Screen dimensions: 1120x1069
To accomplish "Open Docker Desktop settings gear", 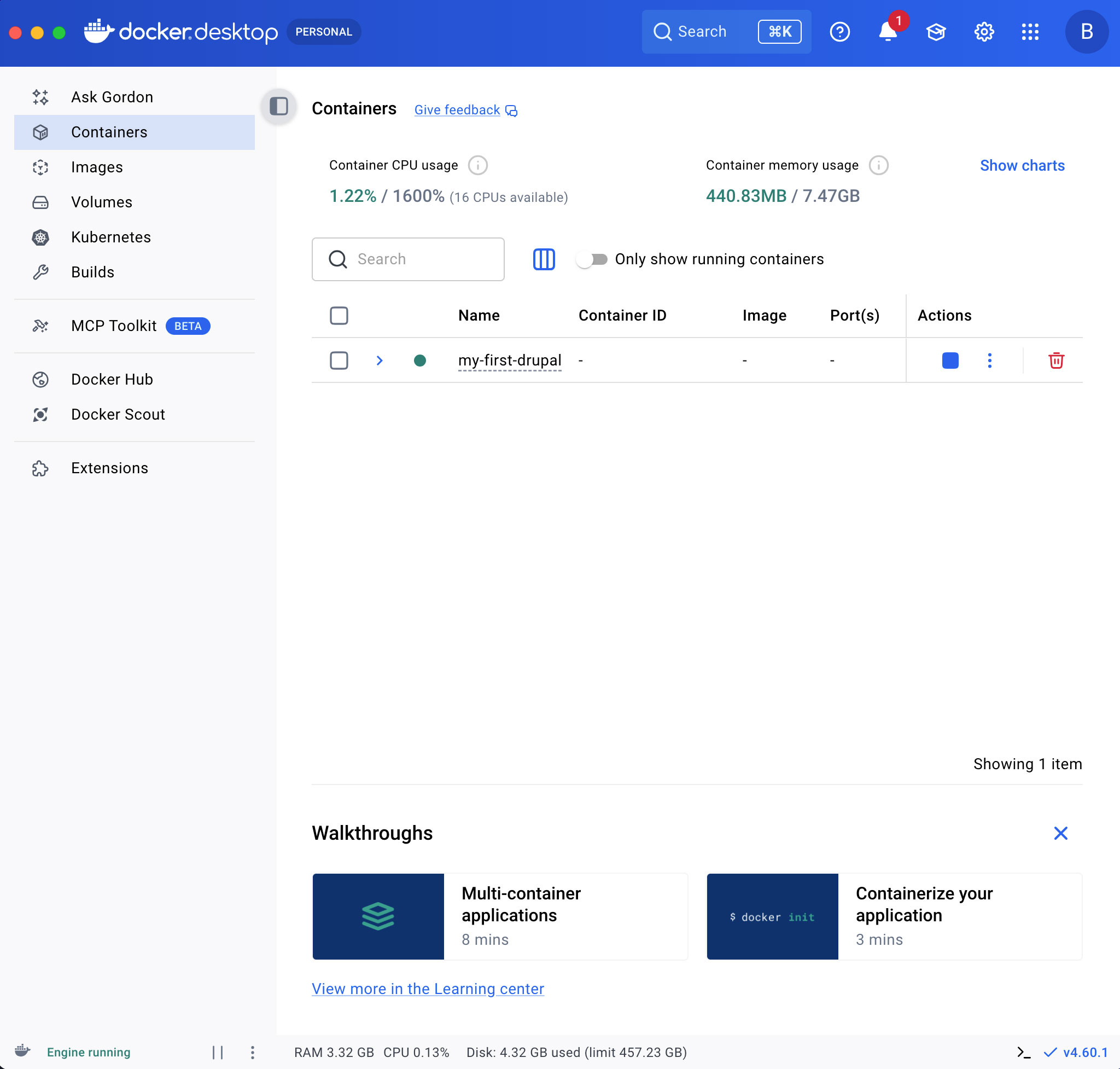I will coord(983,31).
